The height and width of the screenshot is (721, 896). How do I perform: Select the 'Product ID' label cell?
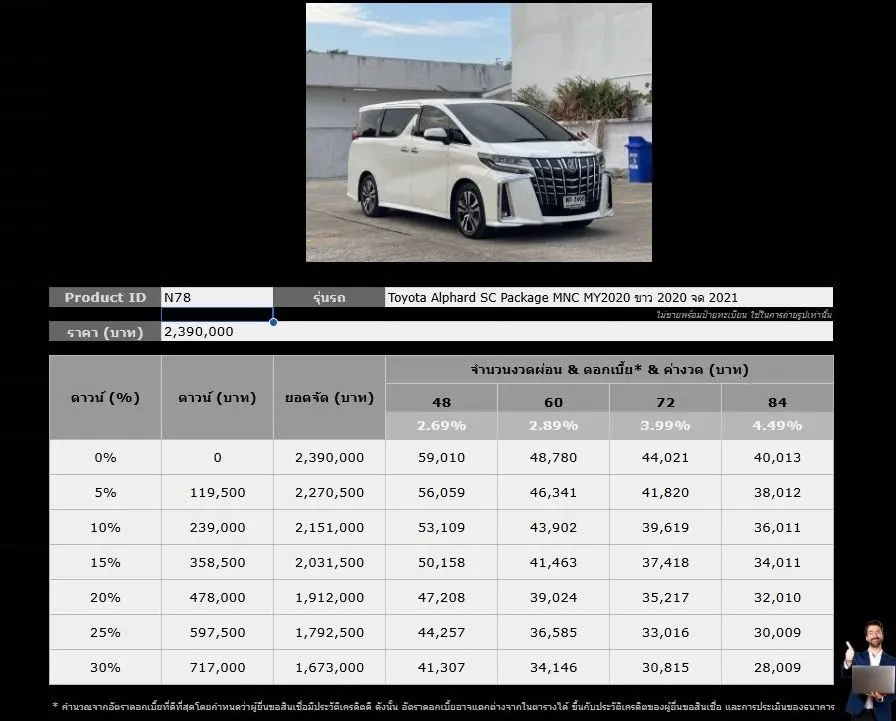(x=105, y=297)
